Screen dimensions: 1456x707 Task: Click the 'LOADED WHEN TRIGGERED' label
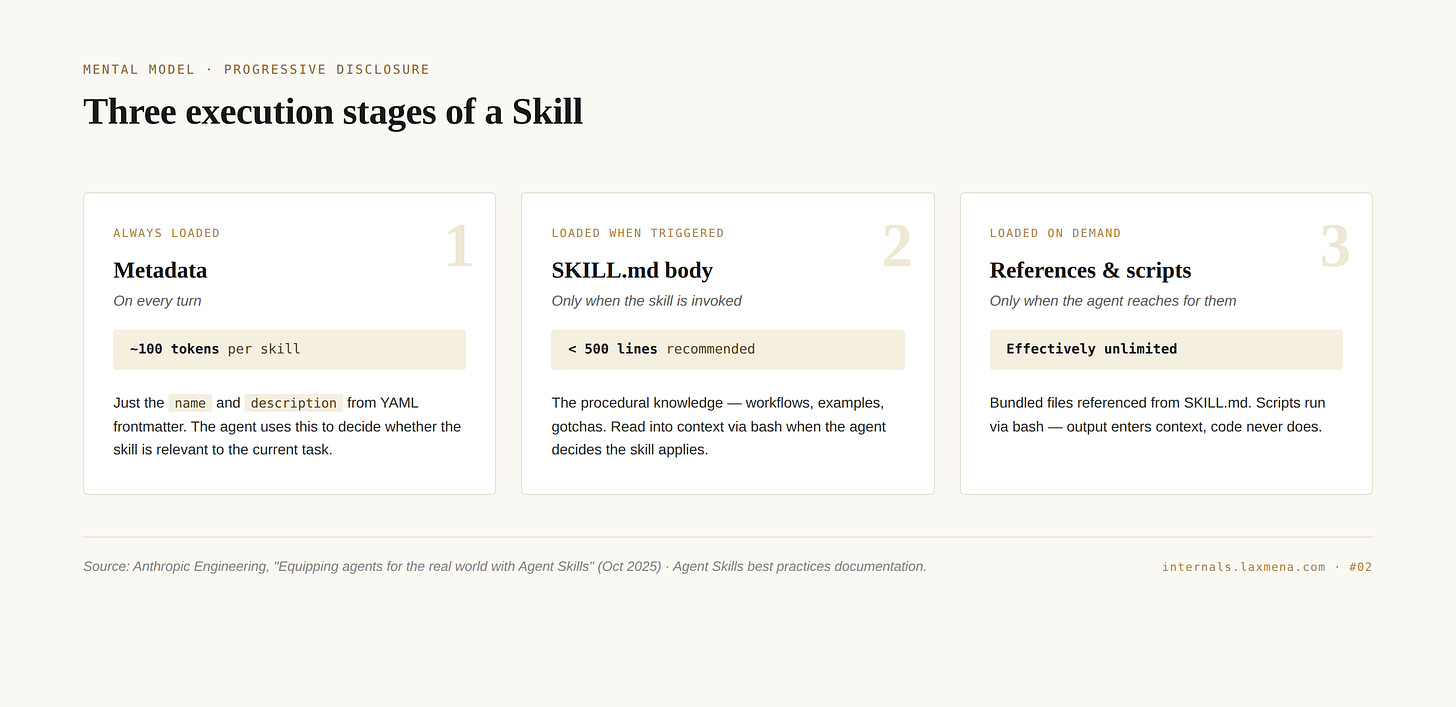638,233
